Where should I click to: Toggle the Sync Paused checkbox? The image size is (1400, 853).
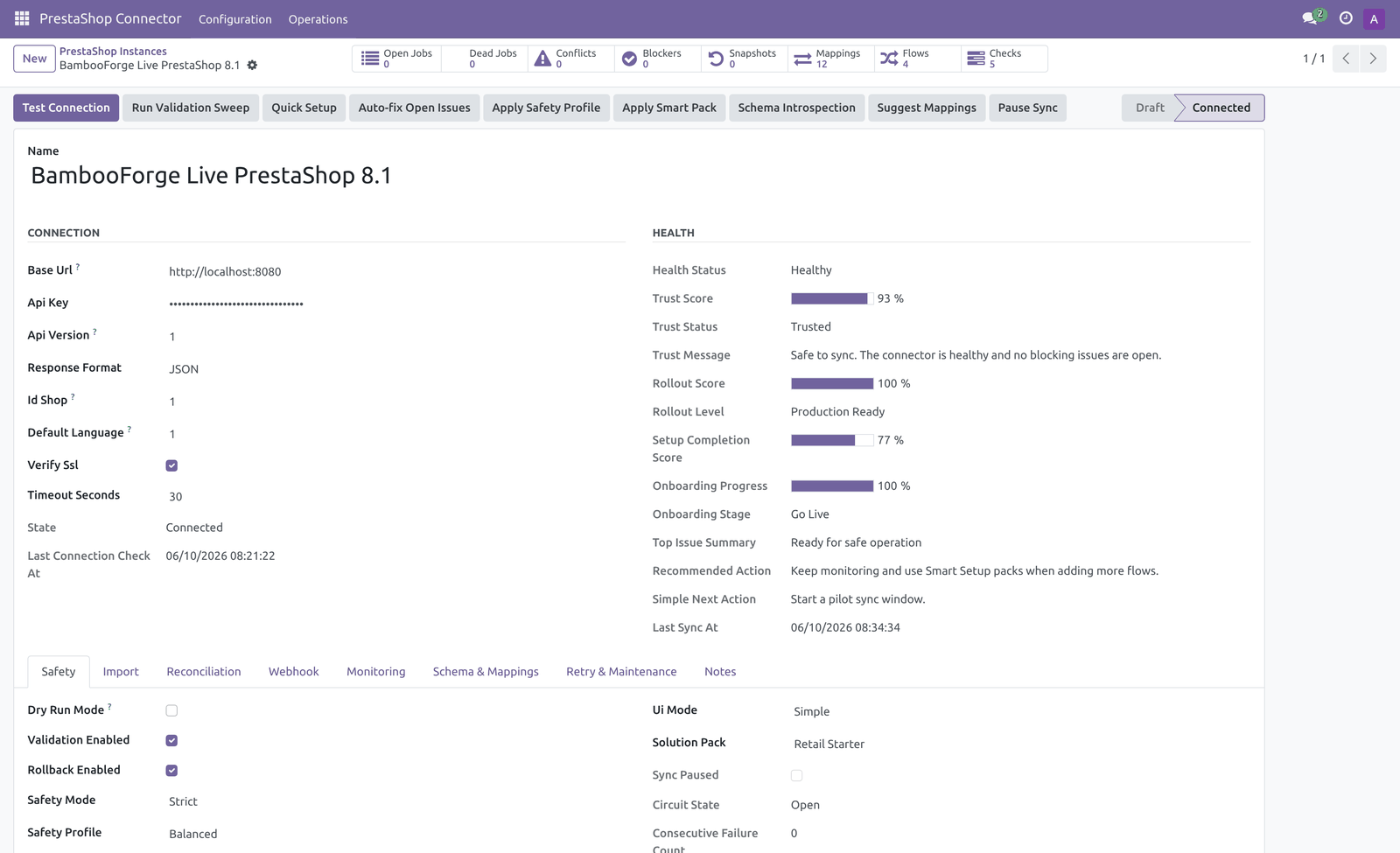796,775
